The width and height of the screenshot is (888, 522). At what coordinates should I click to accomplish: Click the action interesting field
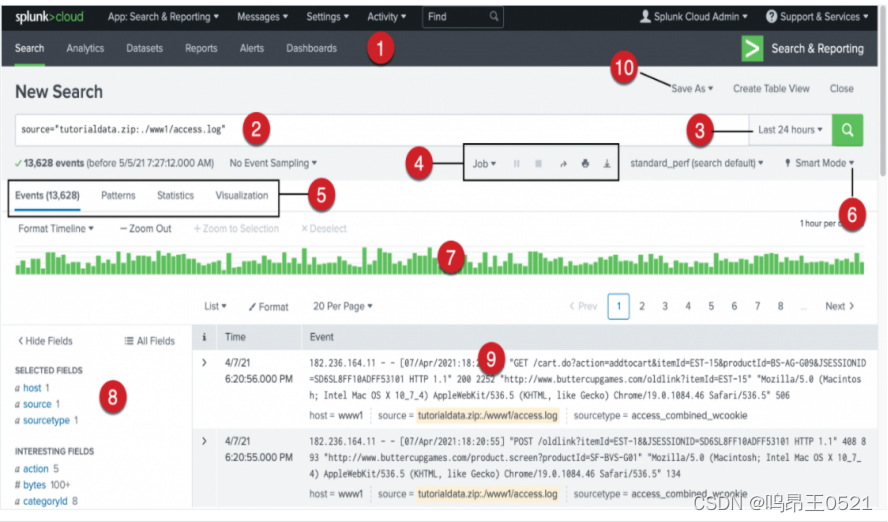click(x=36, y=469)
